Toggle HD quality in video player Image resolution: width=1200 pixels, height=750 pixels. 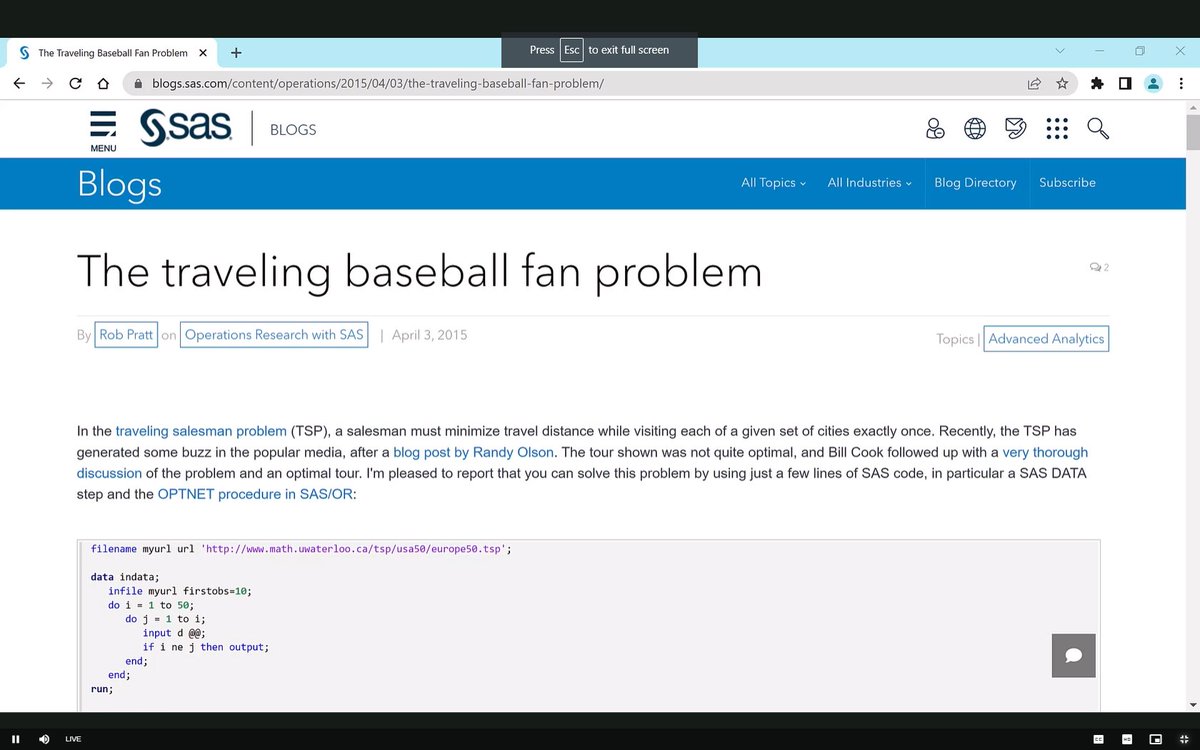[1127, 739]
